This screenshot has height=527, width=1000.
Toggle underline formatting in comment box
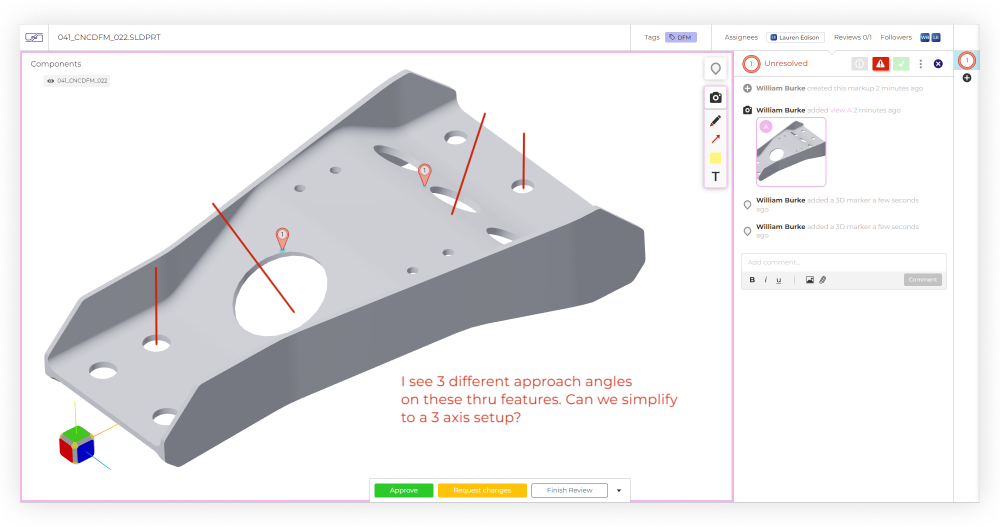tap(779, 280)
